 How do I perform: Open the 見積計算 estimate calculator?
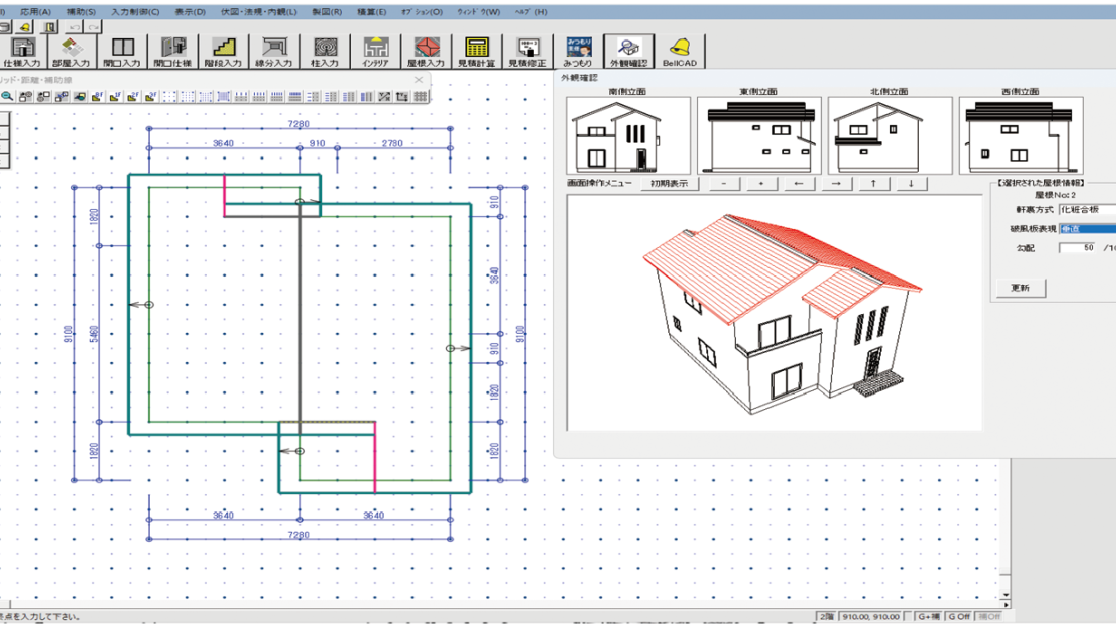(x=477, y=51)
